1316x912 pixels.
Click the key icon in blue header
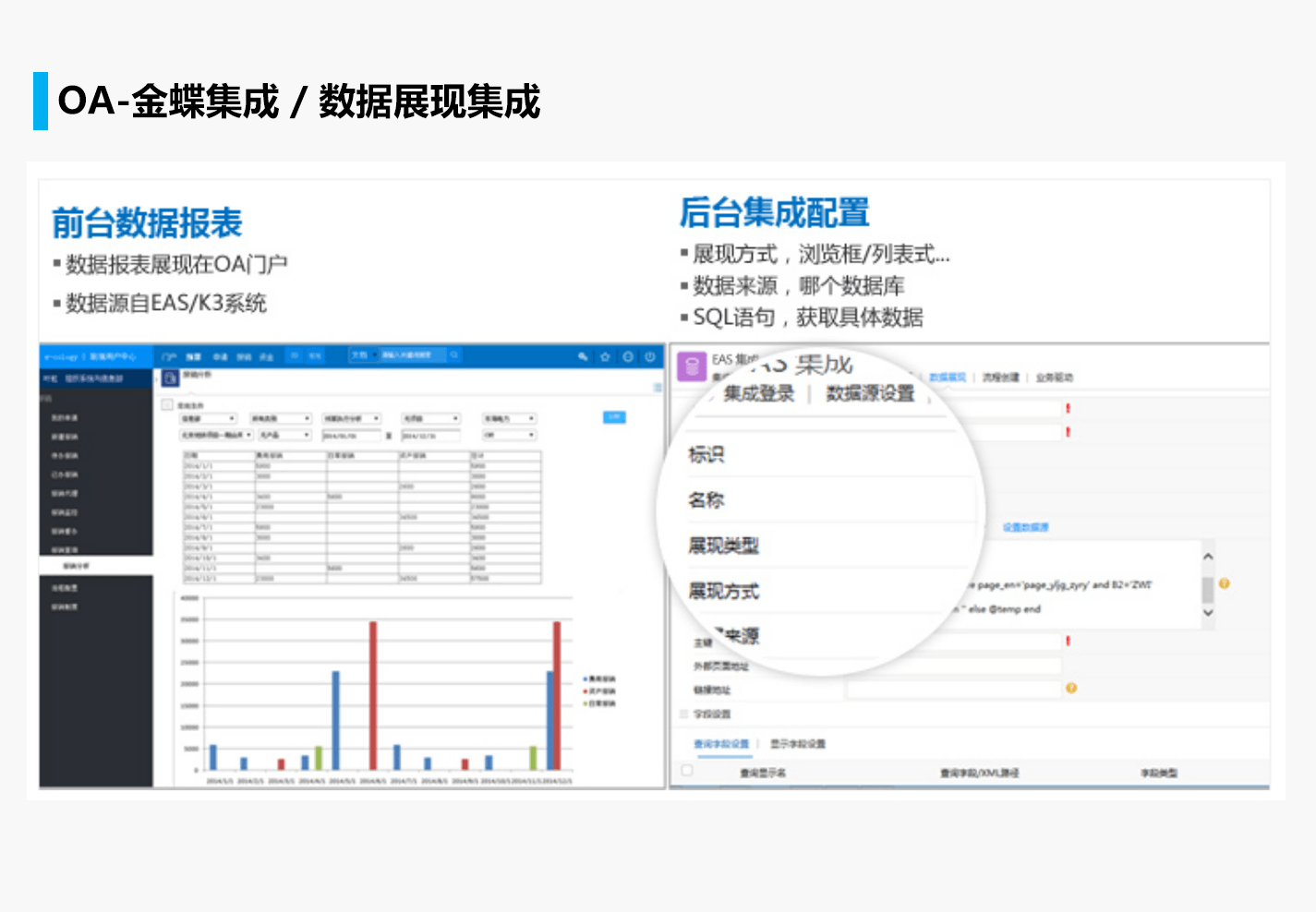pos(583,356)
